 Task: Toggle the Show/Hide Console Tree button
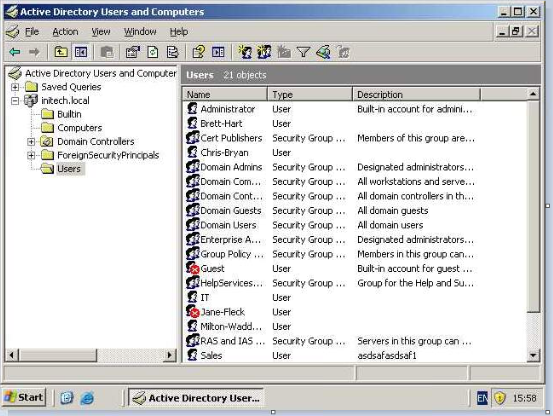[81, 52]
